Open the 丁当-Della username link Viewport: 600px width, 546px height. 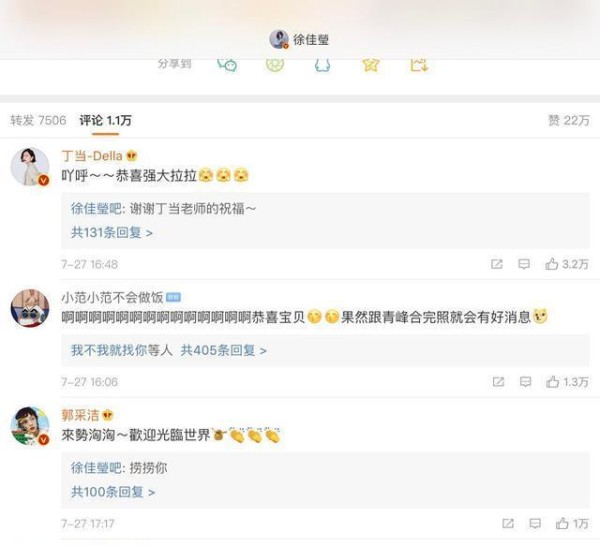pos(92,156)
